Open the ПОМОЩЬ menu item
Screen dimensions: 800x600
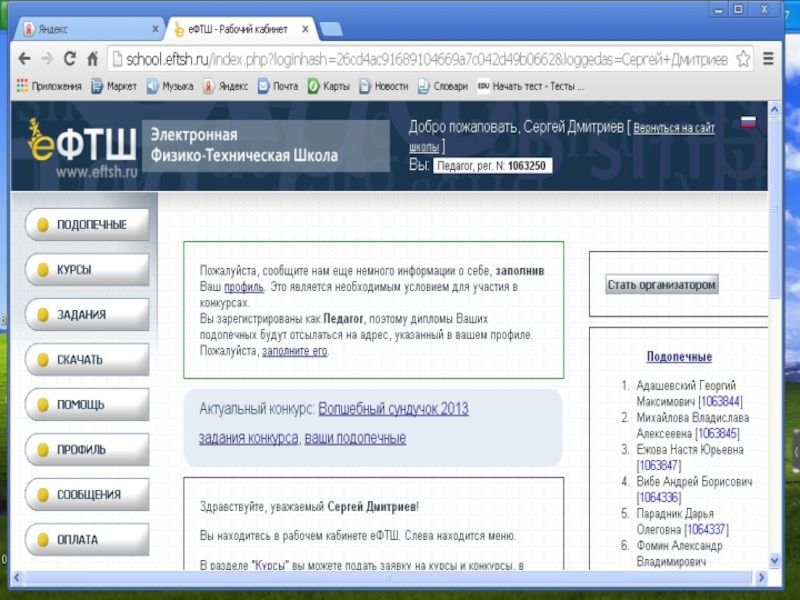tap(87, 405)
